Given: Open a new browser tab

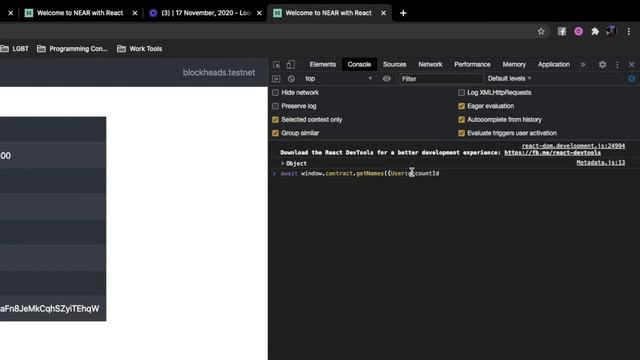Looking at the screenshot, I should (403, 13).
